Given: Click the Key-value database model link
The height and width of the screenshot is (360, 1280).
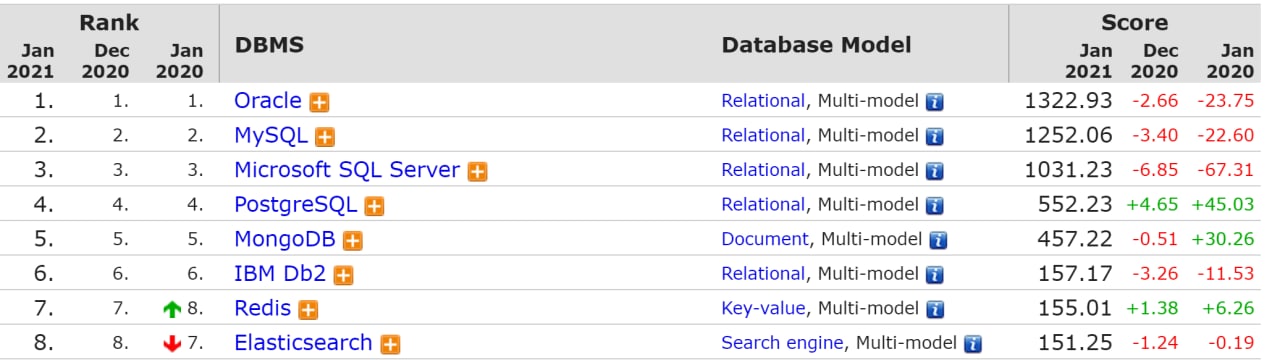Looking at the screenshot, I should click(763, 308).
